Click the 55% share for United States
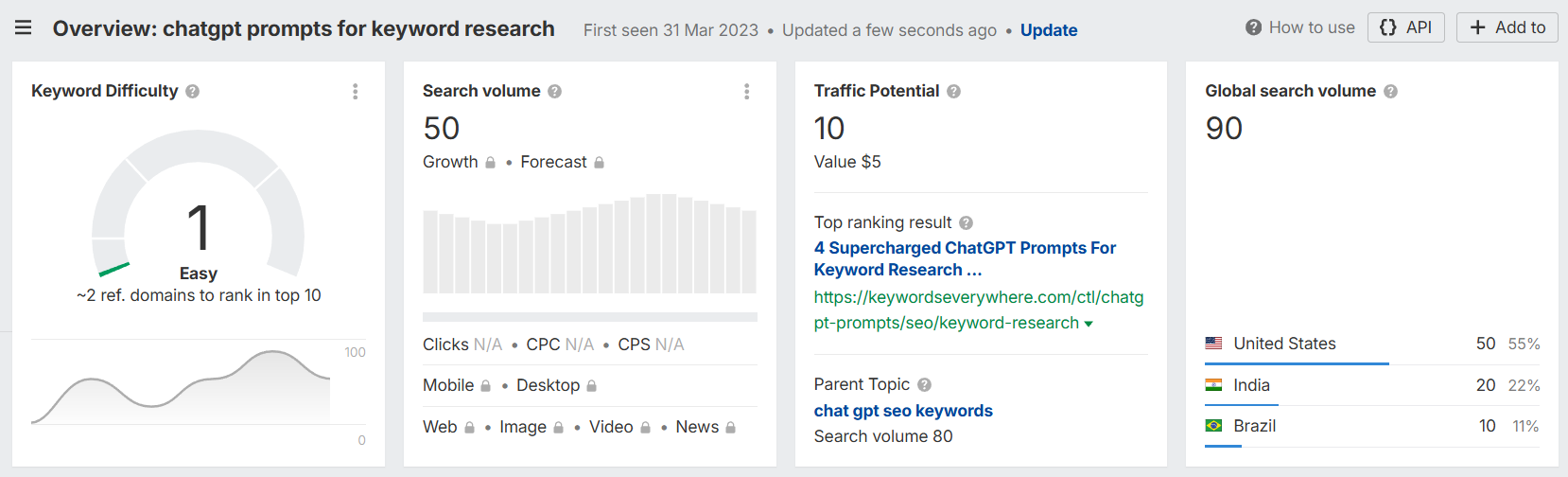This screenshot has width=1568, height=477. (1524, 344)
